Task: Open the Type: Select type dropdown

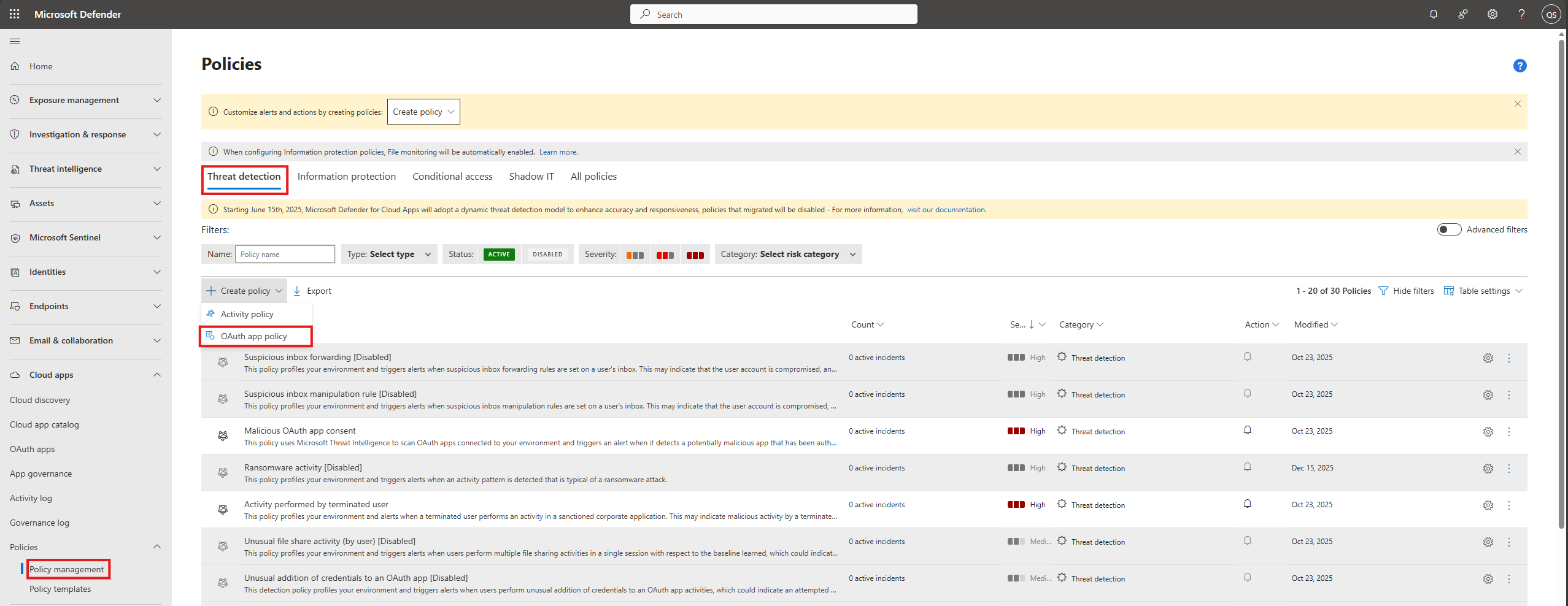Action: 389,254
